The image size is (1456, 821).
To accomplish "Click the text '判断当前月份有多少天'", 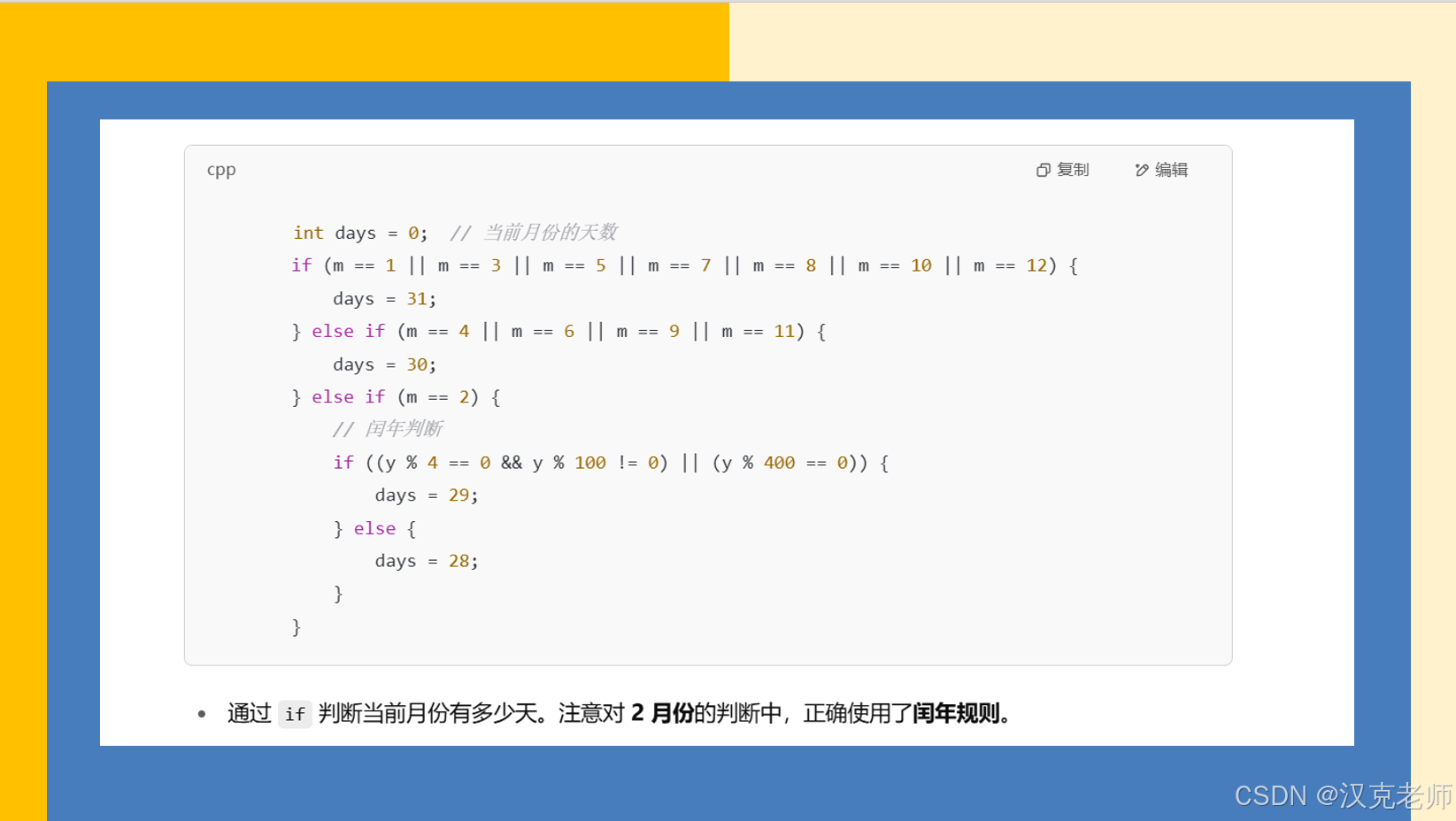I will pos(428,713).
